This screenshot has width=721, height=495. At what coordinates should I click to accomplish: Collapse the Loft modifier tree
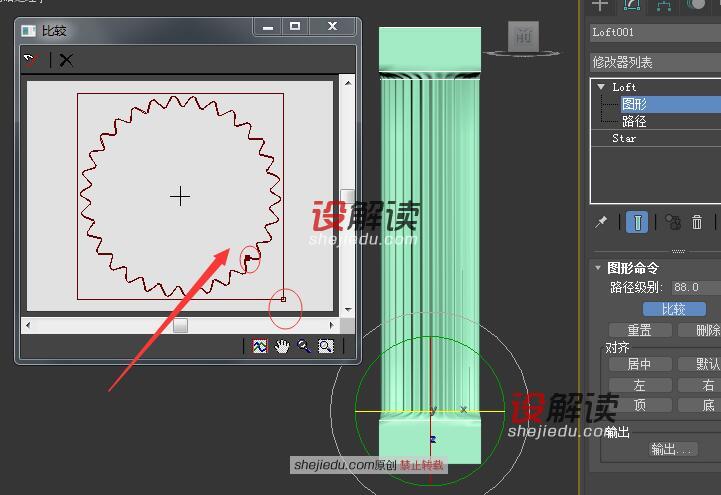click(x=600, y=87)
